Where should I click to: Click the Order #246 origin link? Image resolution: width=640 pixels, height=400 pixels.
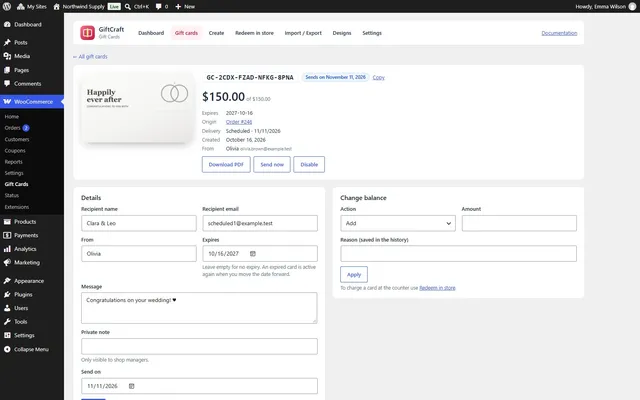coord(239,122)
